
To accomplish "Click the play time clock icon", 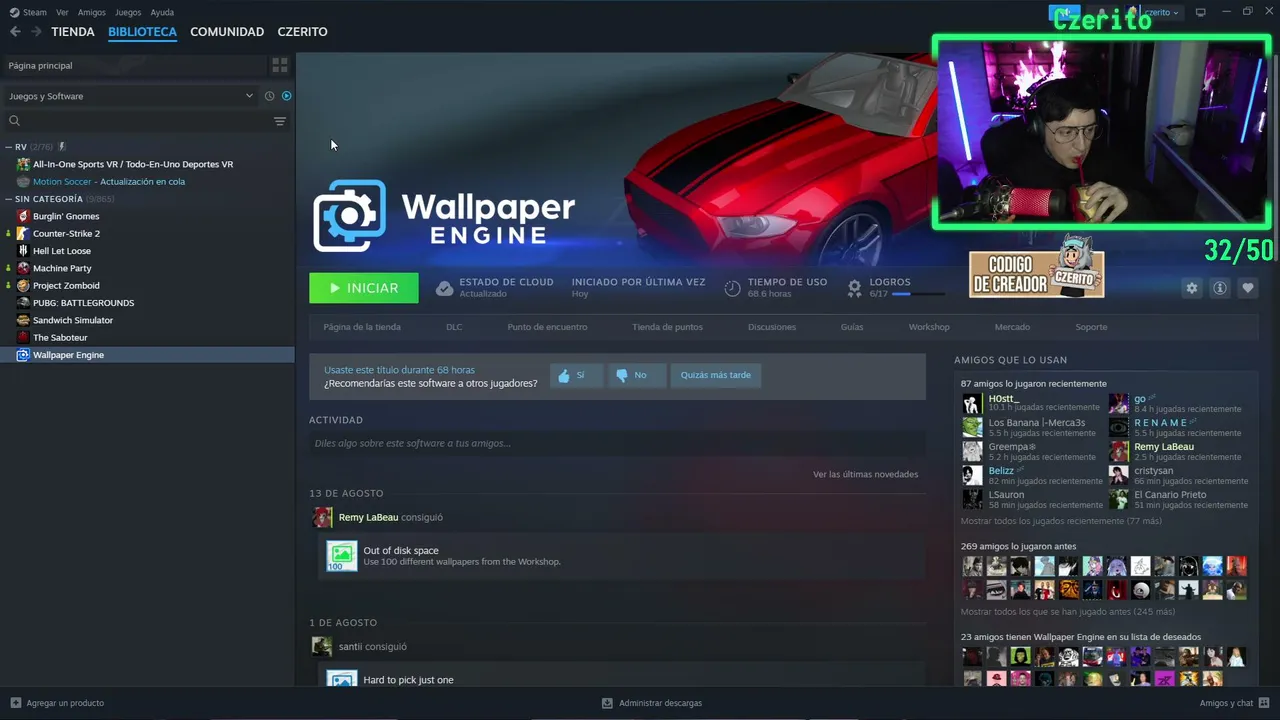I will pyautogui.click(x=733, y=288).
